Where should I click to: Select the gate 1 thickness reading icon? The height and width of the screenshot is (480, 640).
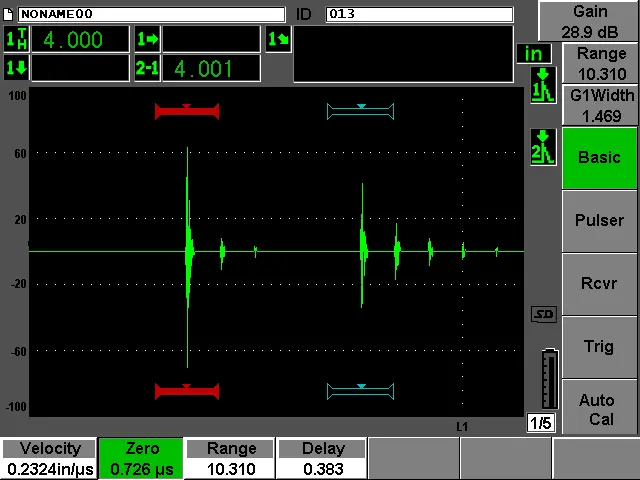[x=17, y=39]
